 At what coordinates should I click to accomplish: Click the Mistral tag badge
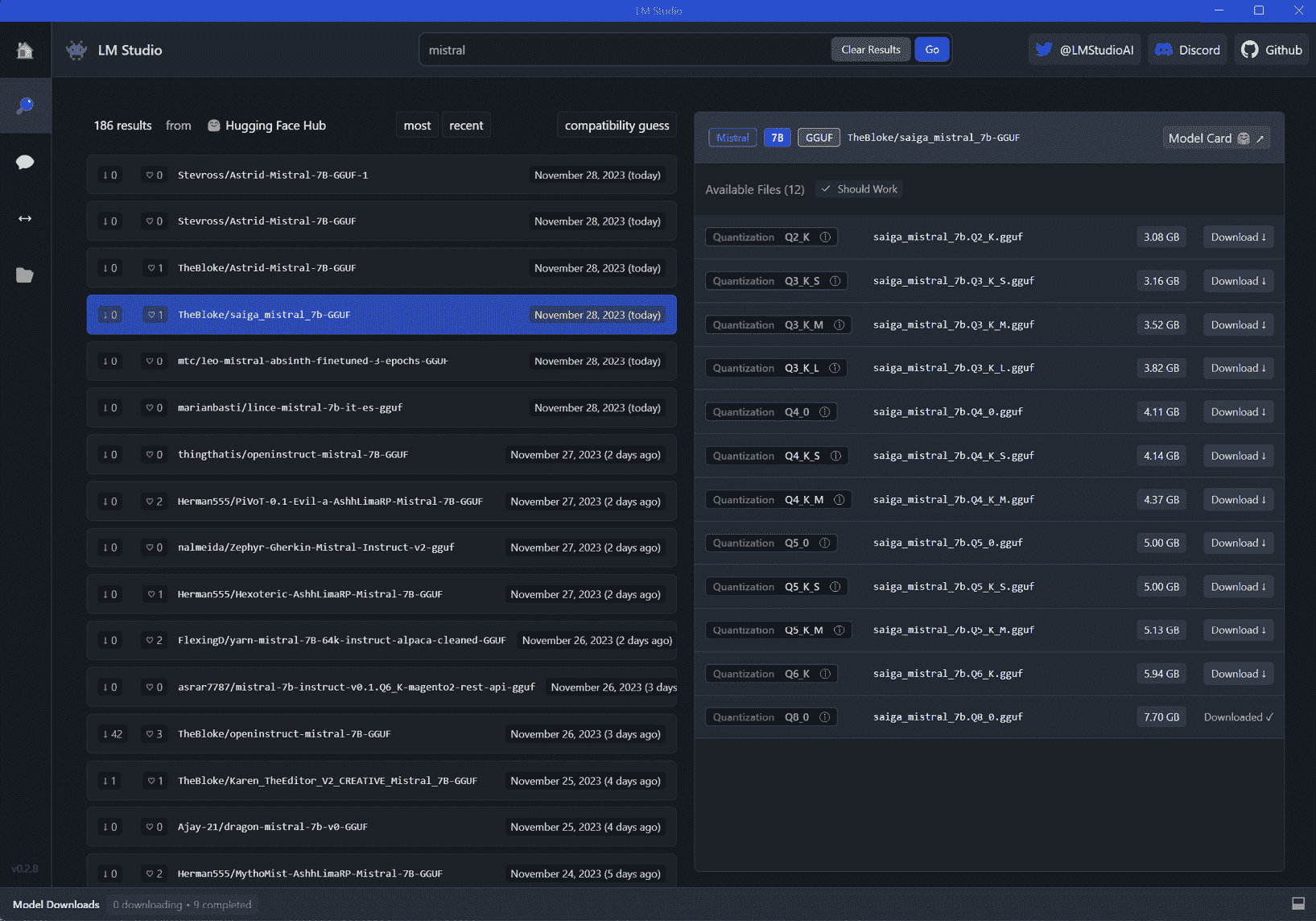tap(732, 138)
